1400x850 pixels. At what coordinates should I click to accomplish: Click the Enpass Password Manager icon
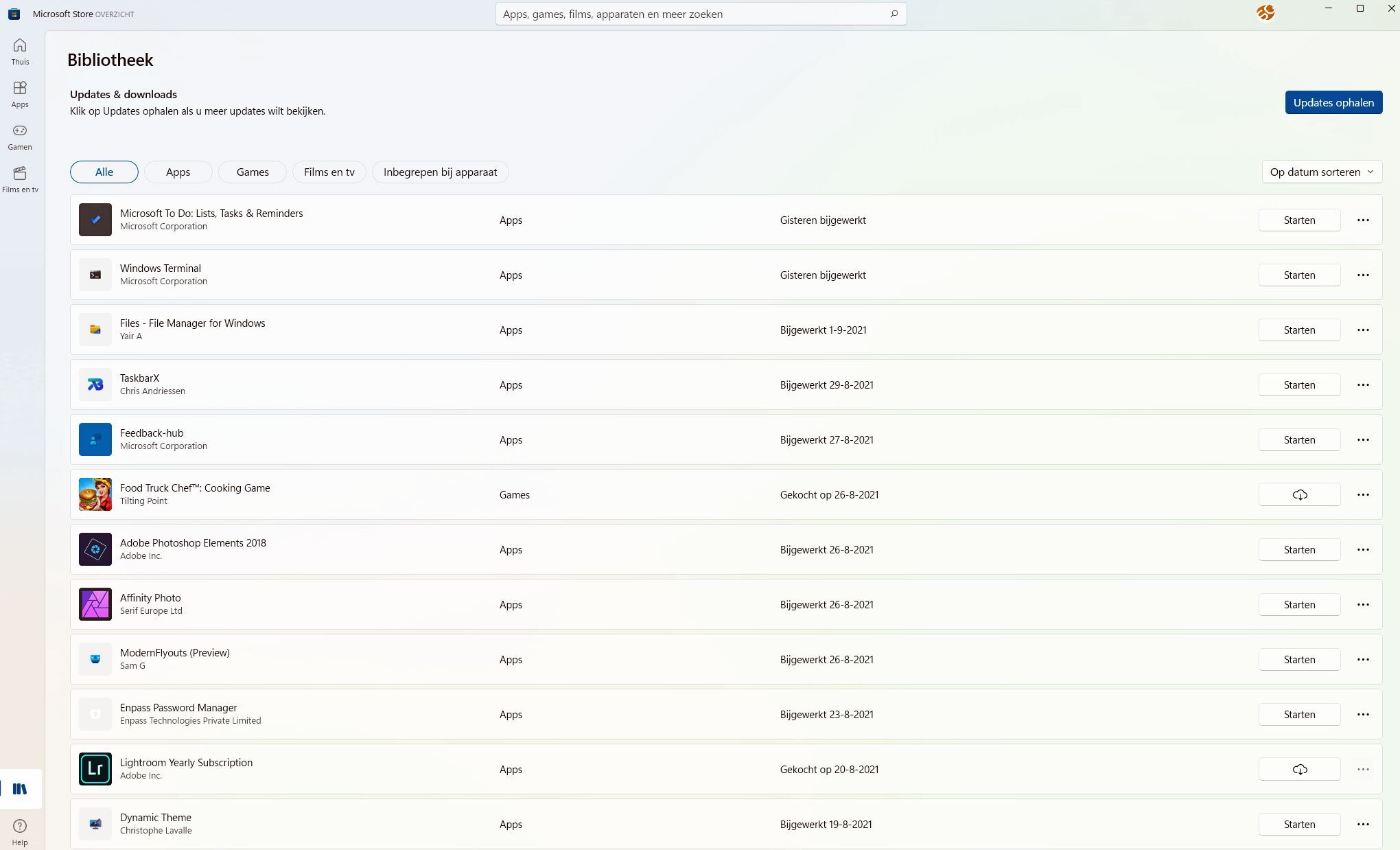point(95,714)
